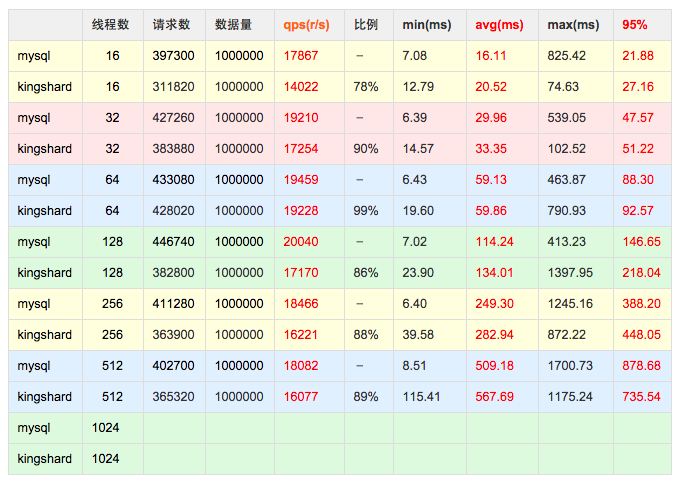Select 95% value 735.54

[641, 397]
